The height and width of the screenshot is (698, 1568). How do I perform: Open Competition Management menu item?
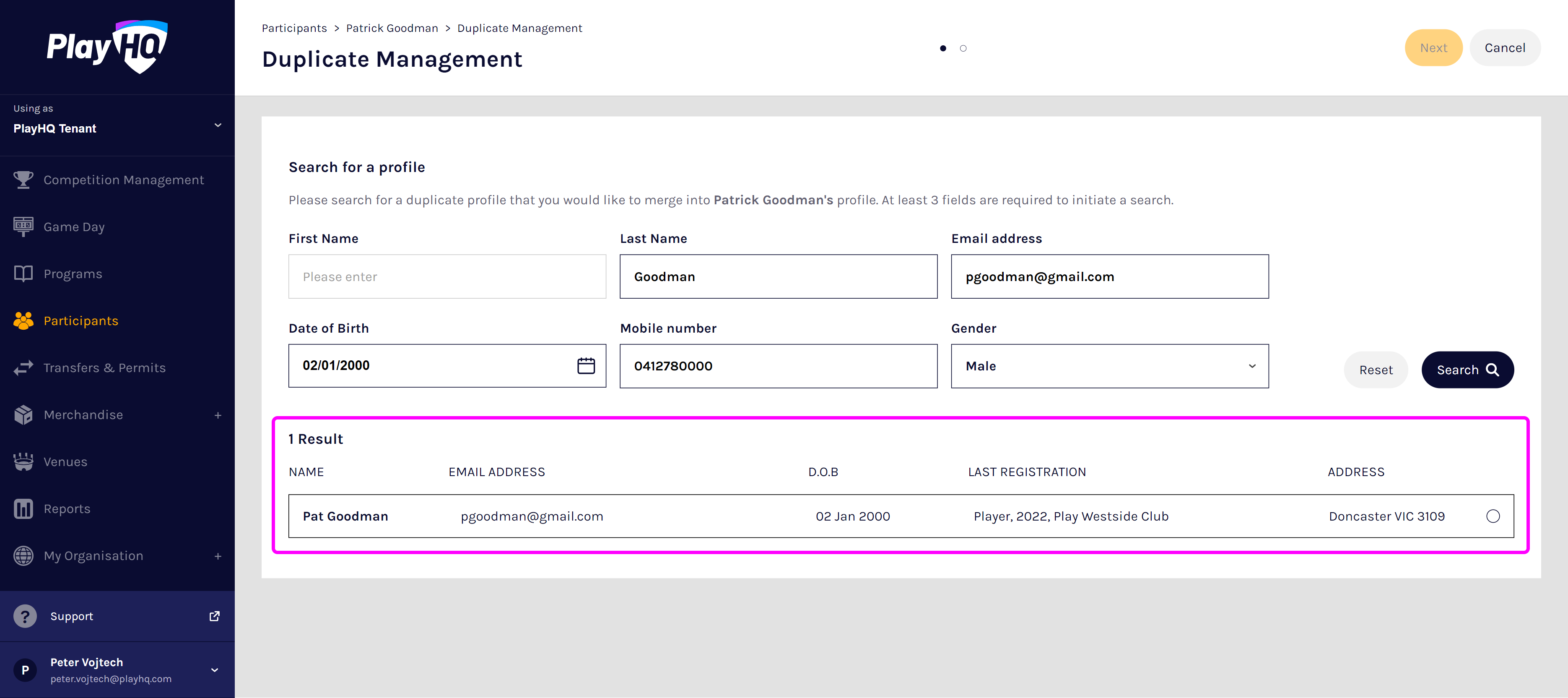[117, 180]
